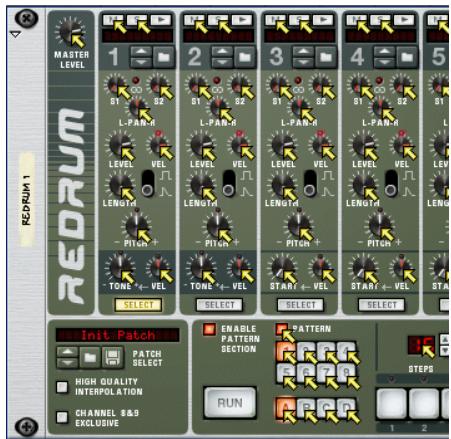Select previous sample down arrow on channel 3
Viewport: 451px width, 439px height.
(x=304, y=62)
